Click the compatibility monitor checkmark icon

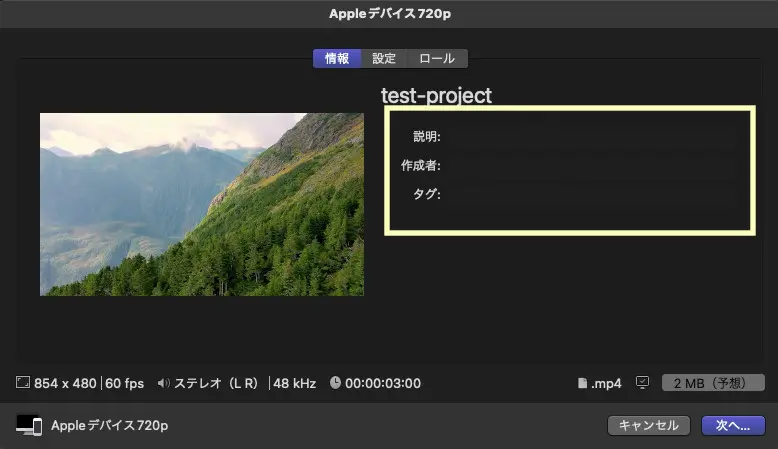point(642,383)
